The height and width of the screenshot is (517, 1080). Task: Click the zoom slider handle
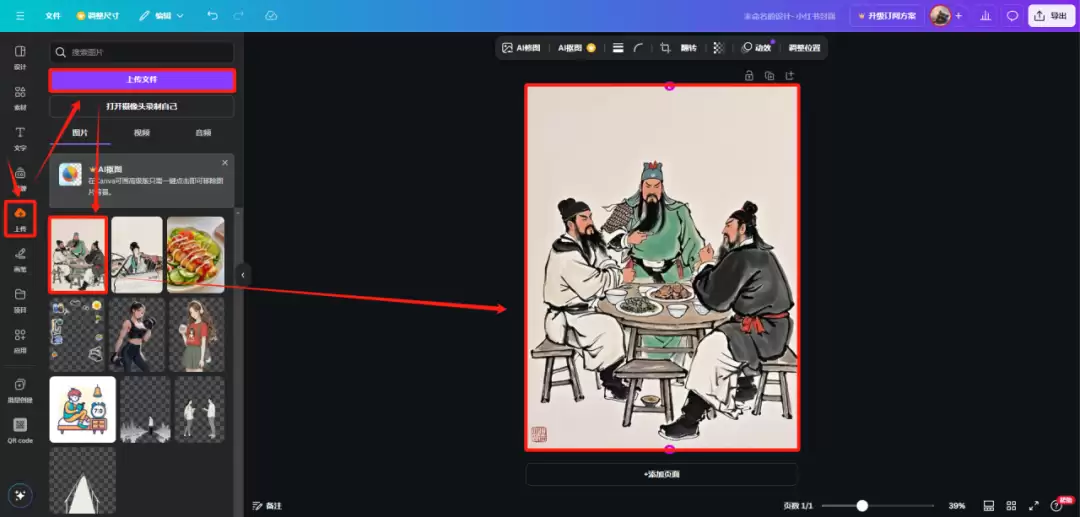pyautogui.click(x=862, y=506)
